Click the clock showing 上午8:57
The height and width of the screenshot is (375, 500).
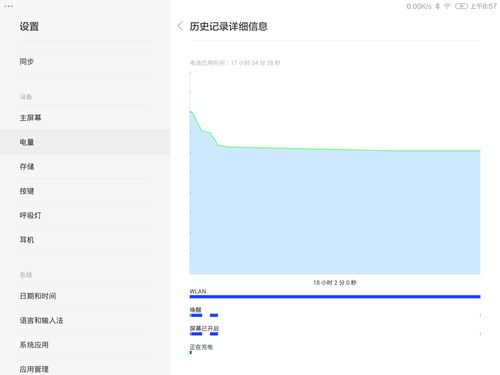(483, 6)
